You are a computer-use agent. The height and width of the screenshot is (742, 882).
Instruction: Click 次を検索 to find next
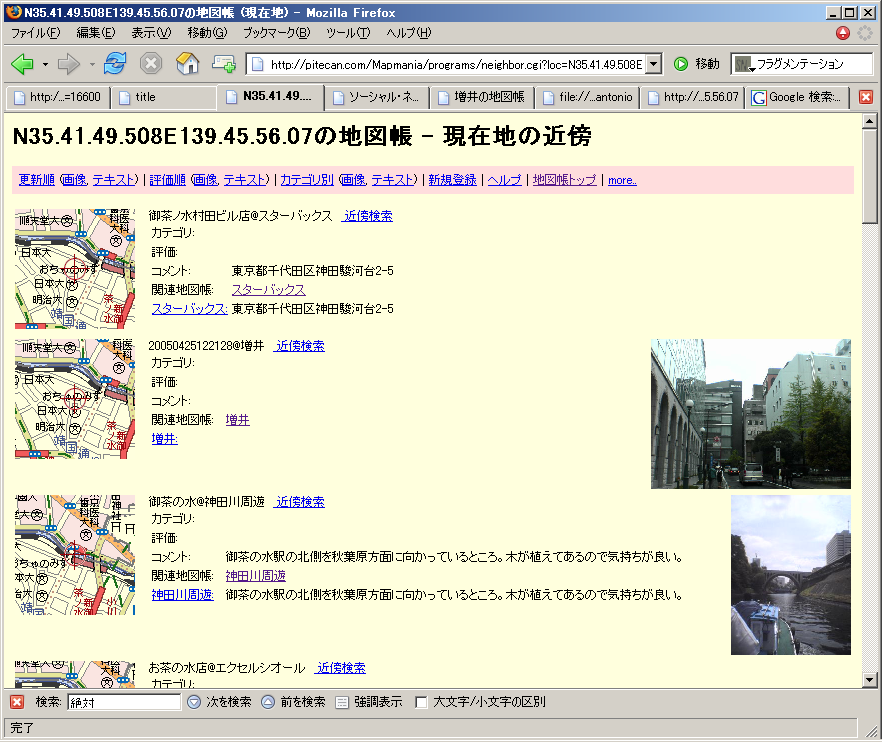click(220, 702)
